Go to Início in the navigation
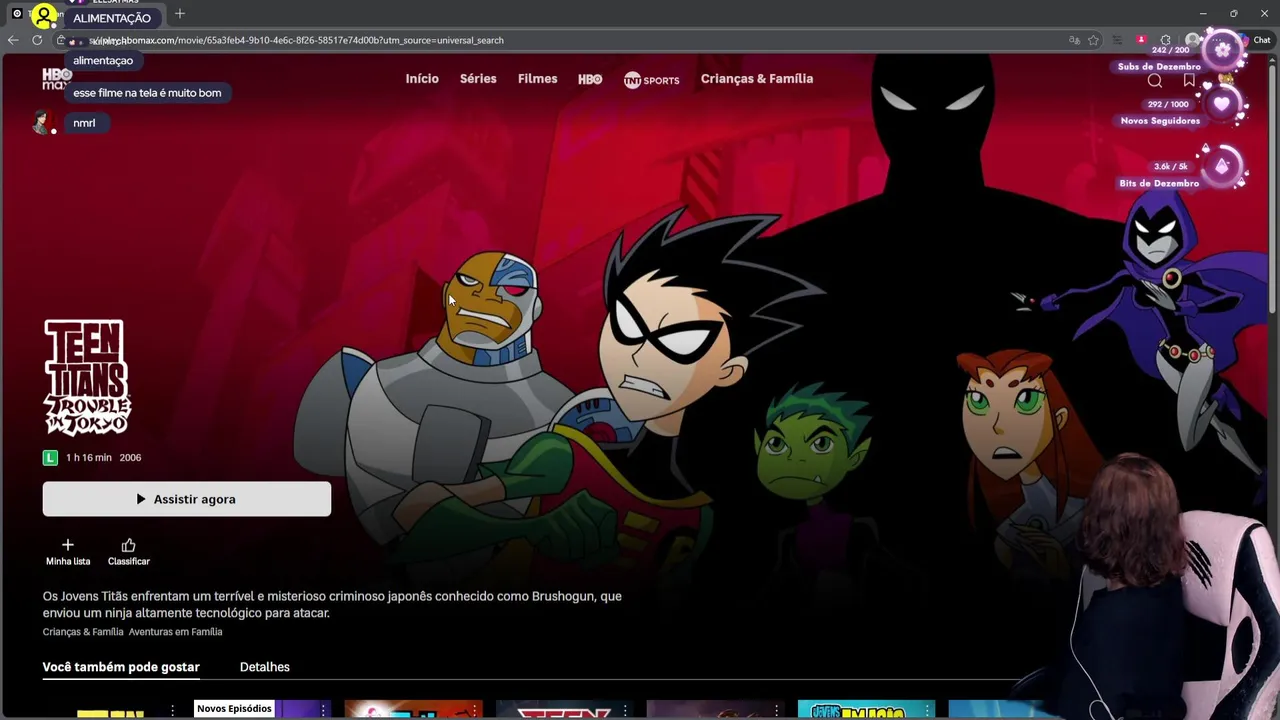This screenshot has height=720, width=1280. pyautogui.click(x=422, y=78)
